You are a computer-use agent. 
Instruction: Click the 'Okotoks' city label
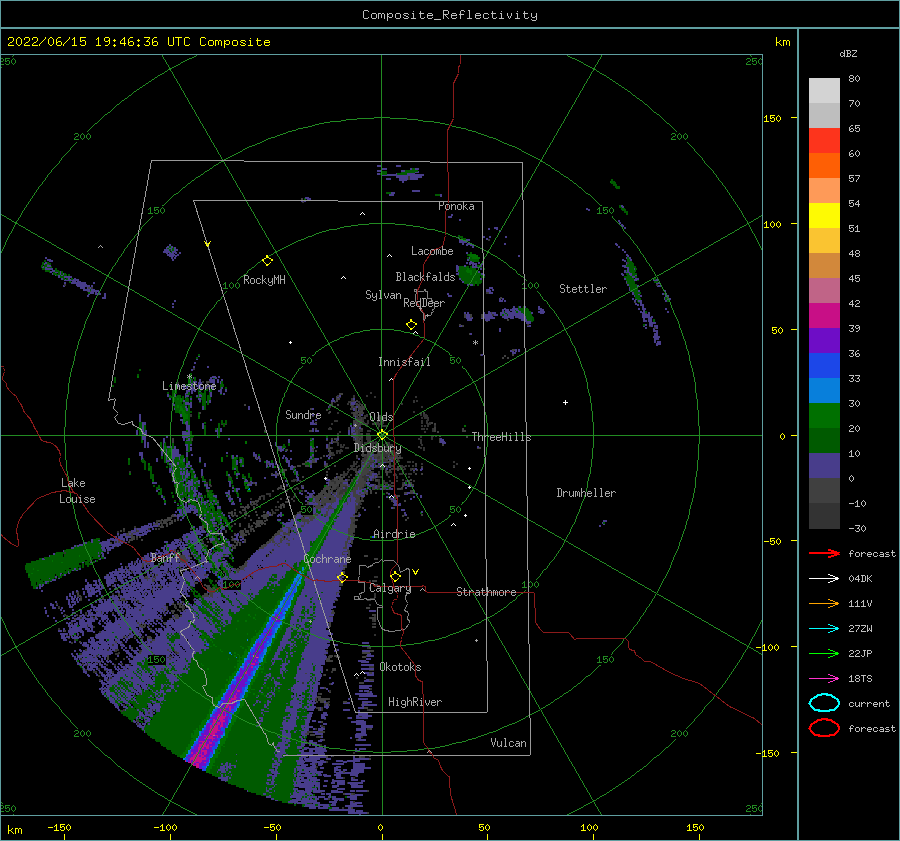click(400, 667)
